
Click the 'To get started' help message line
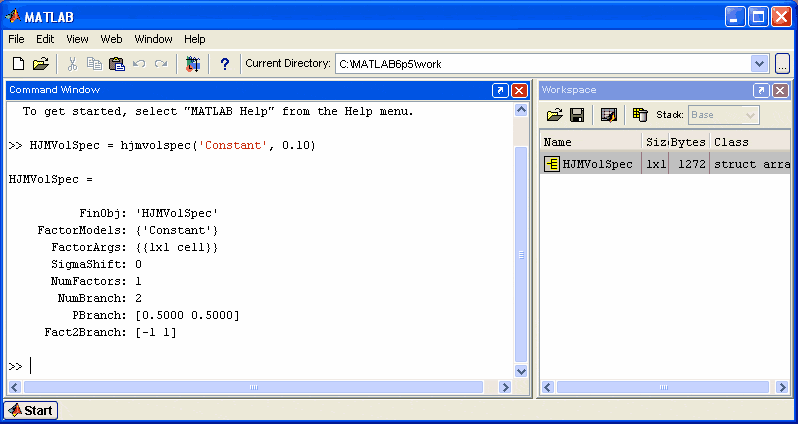coord(218,111)
